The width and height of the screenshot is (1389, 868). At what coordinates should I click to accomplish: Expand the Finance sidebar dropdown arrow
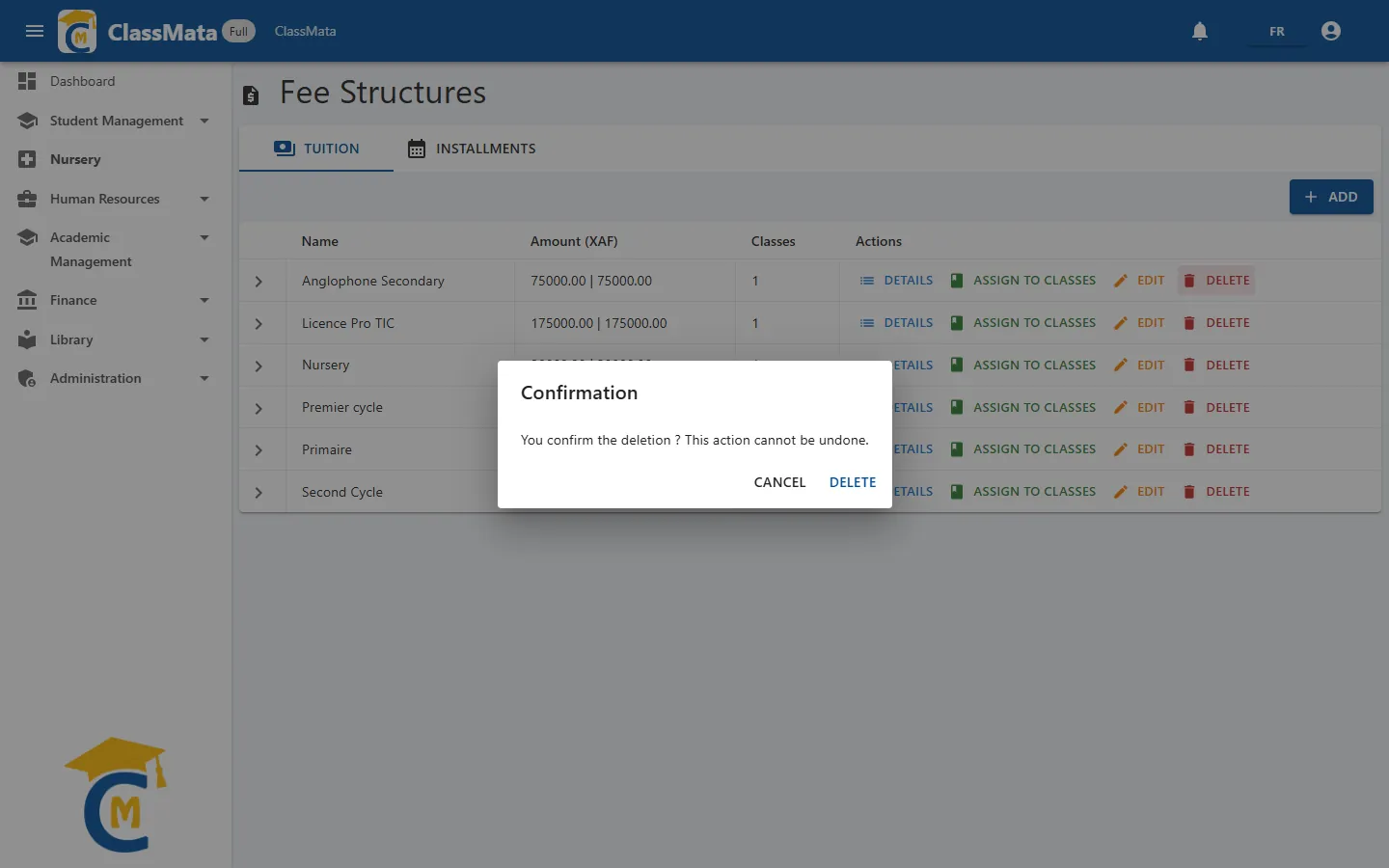pos(204,300)
